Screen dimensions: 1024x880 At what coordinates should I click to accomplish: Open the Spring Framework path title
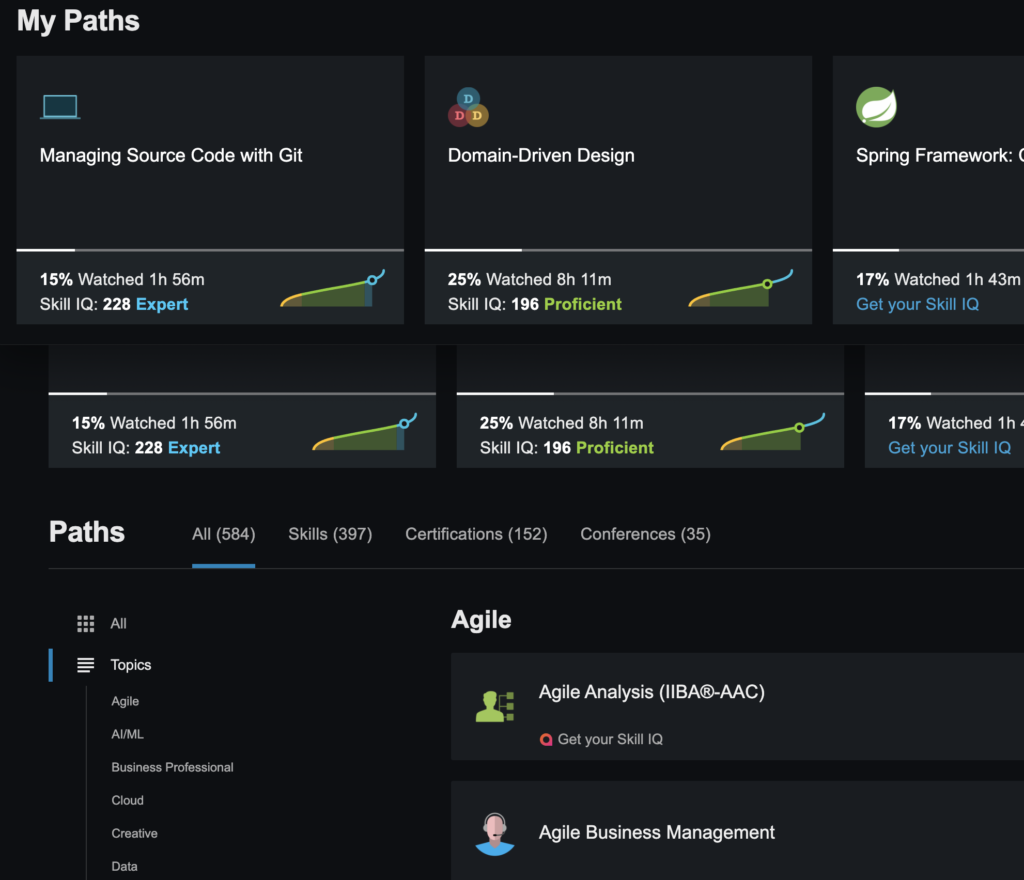(x=940, y=155)
